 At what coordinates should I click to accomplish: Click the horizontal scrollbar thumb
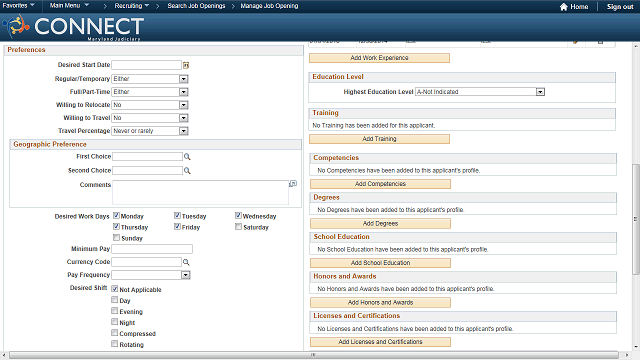click(x=313, y=355)
